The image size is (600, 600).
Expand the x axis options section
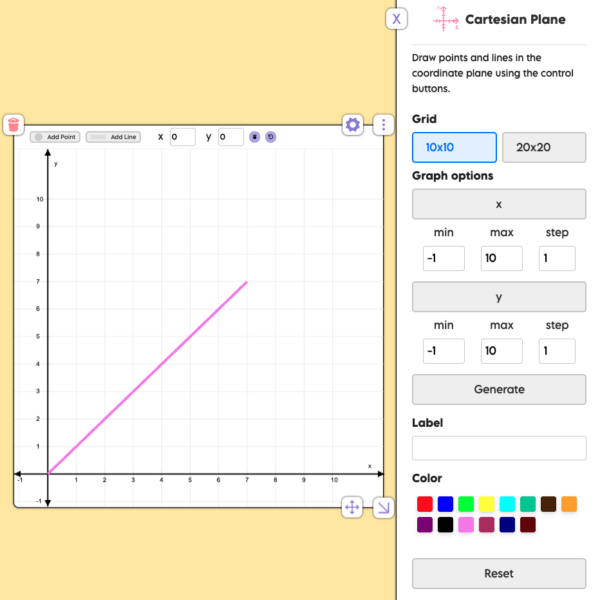(499, 204)
